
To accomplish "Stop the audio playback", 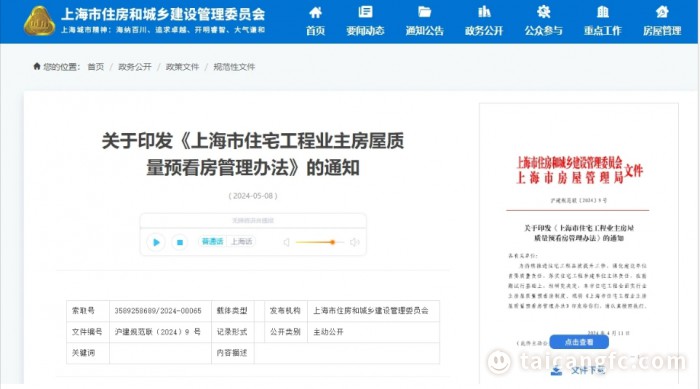I will pos(179,242).
